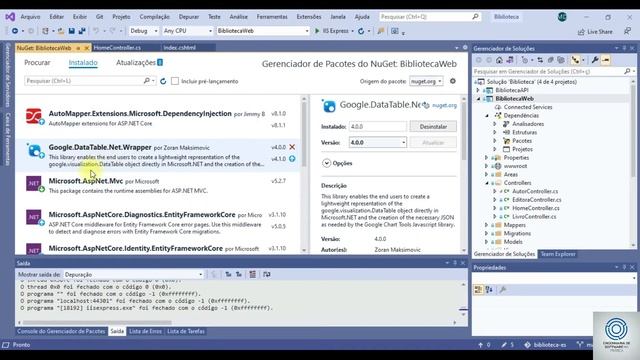Click the nuget.org link

click(444, 105)
